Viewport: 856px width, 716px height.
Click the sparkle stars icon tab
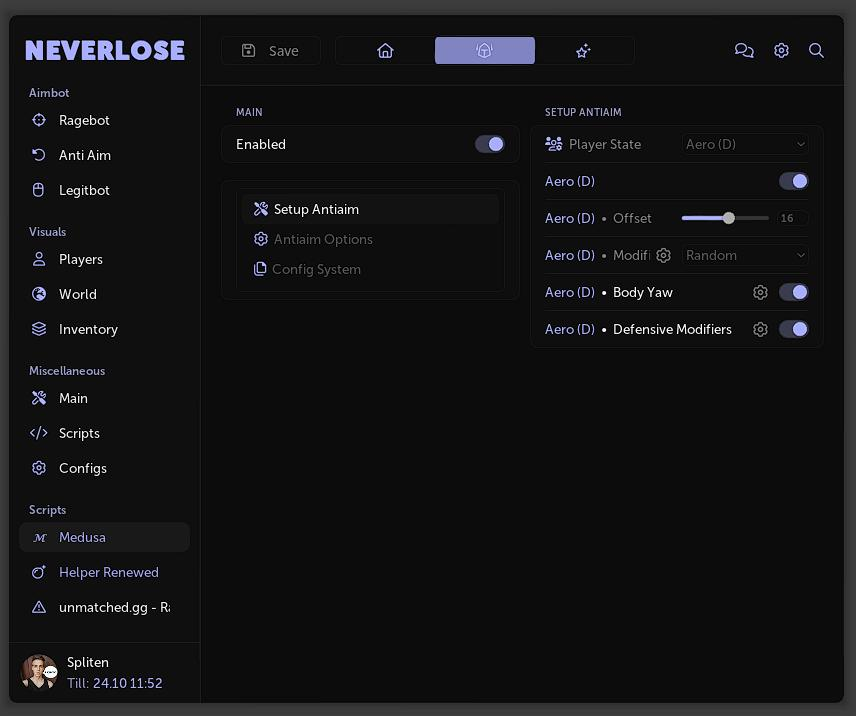point(584,51)
